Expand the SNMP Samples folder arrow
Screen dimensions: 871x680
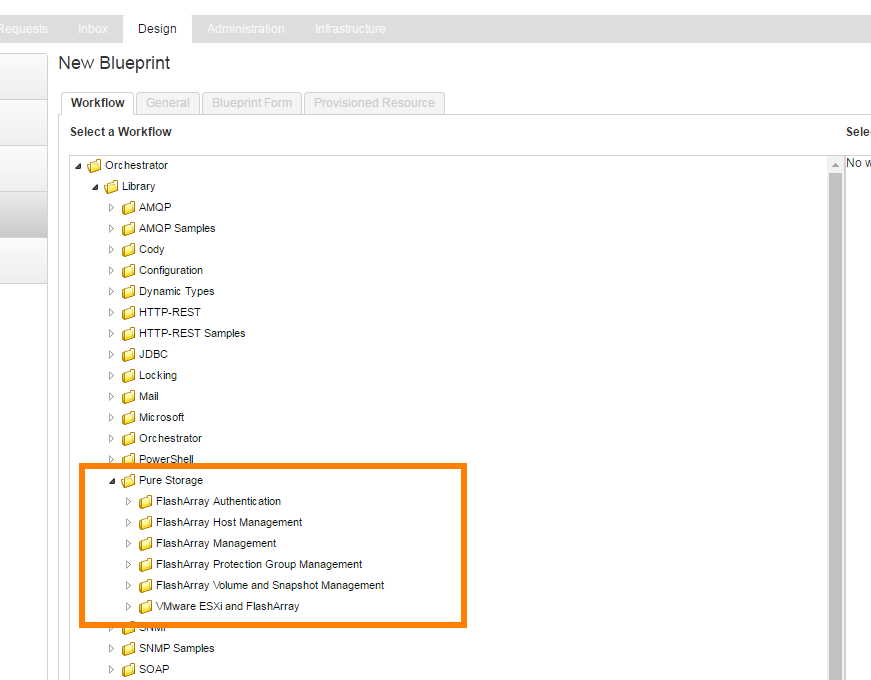tap(111, 648)
